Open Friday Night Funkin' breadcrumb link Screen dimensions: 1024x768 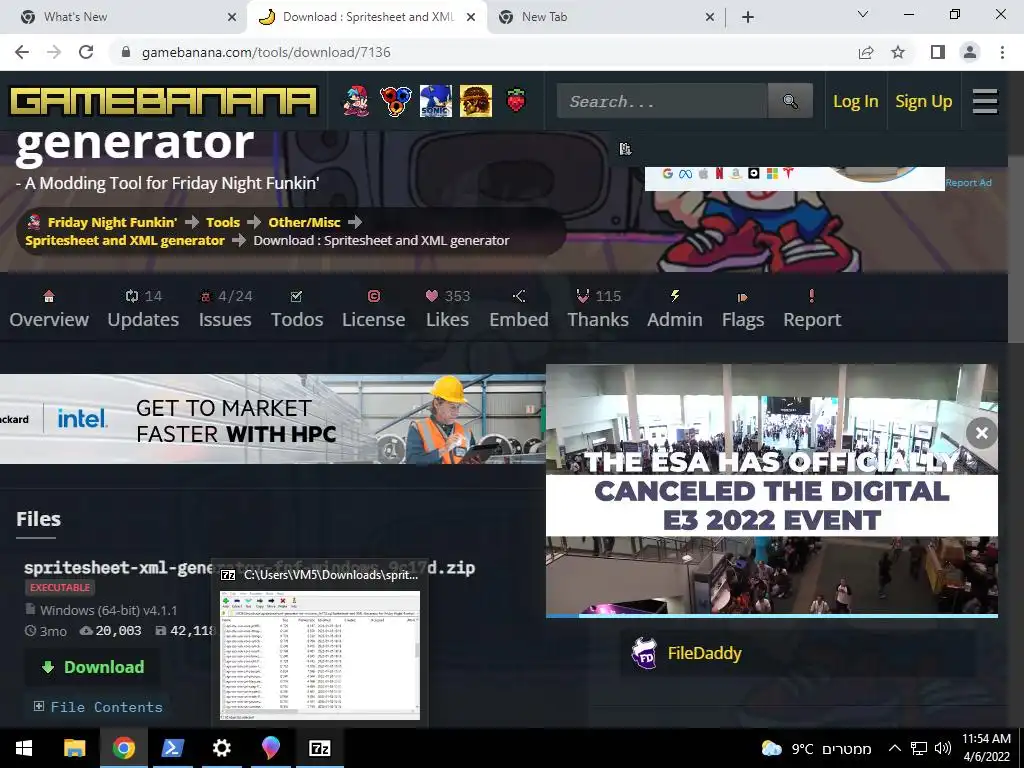click(112, 222)
